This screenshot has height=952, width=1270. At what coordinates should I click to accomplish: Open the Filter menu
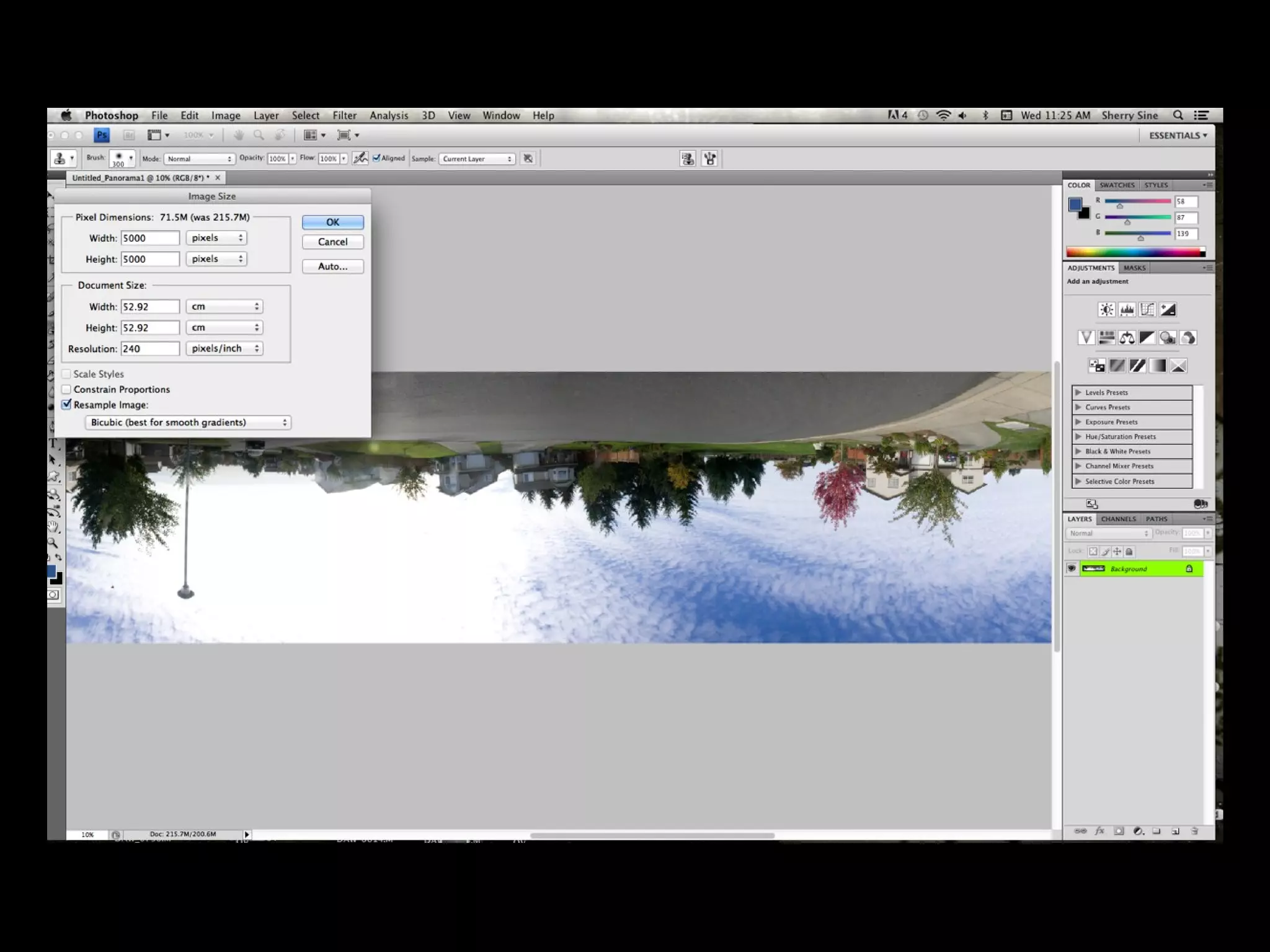(x=344, y=115)
